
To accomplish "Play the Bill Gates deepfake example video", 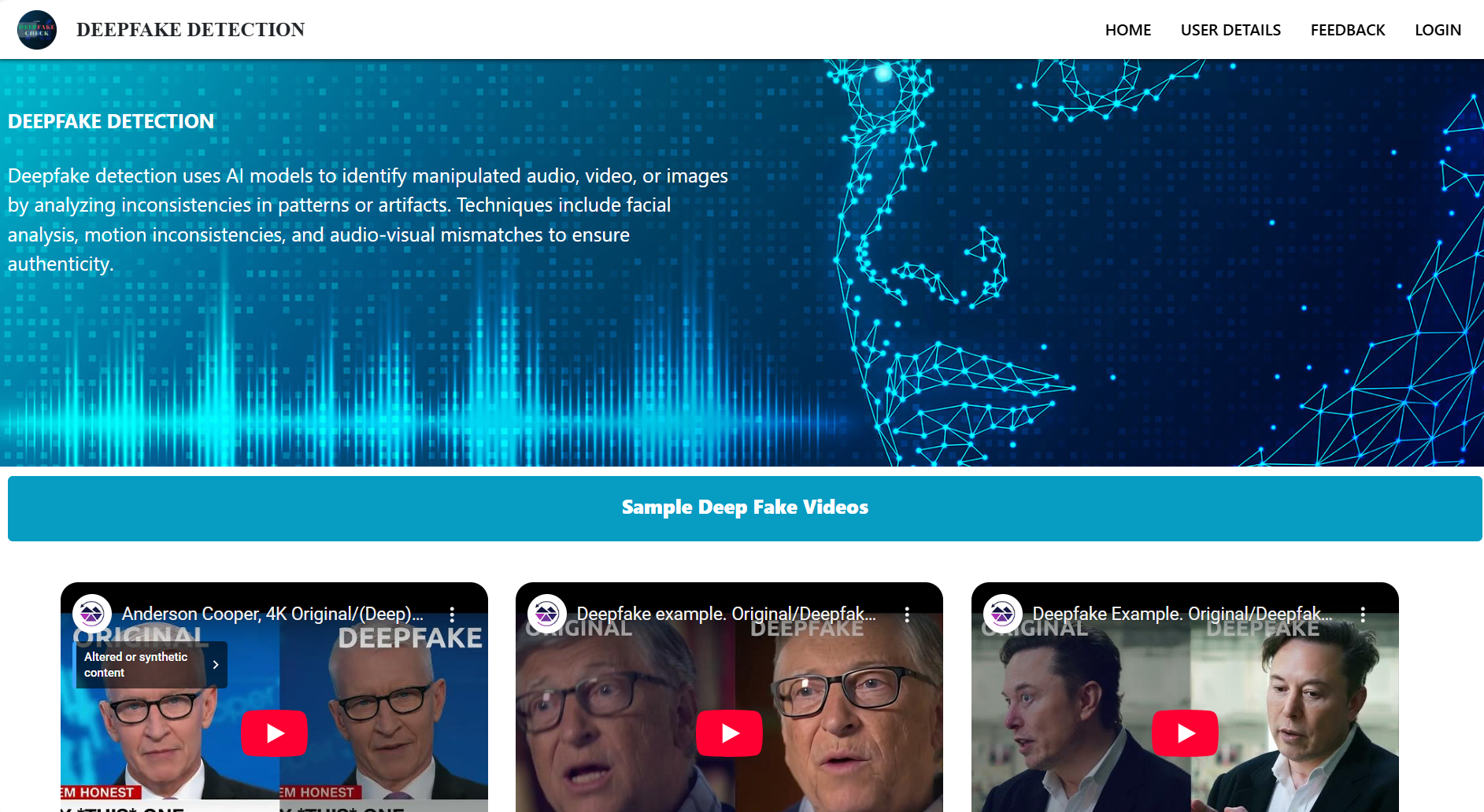I will click(x=729, y=733).
